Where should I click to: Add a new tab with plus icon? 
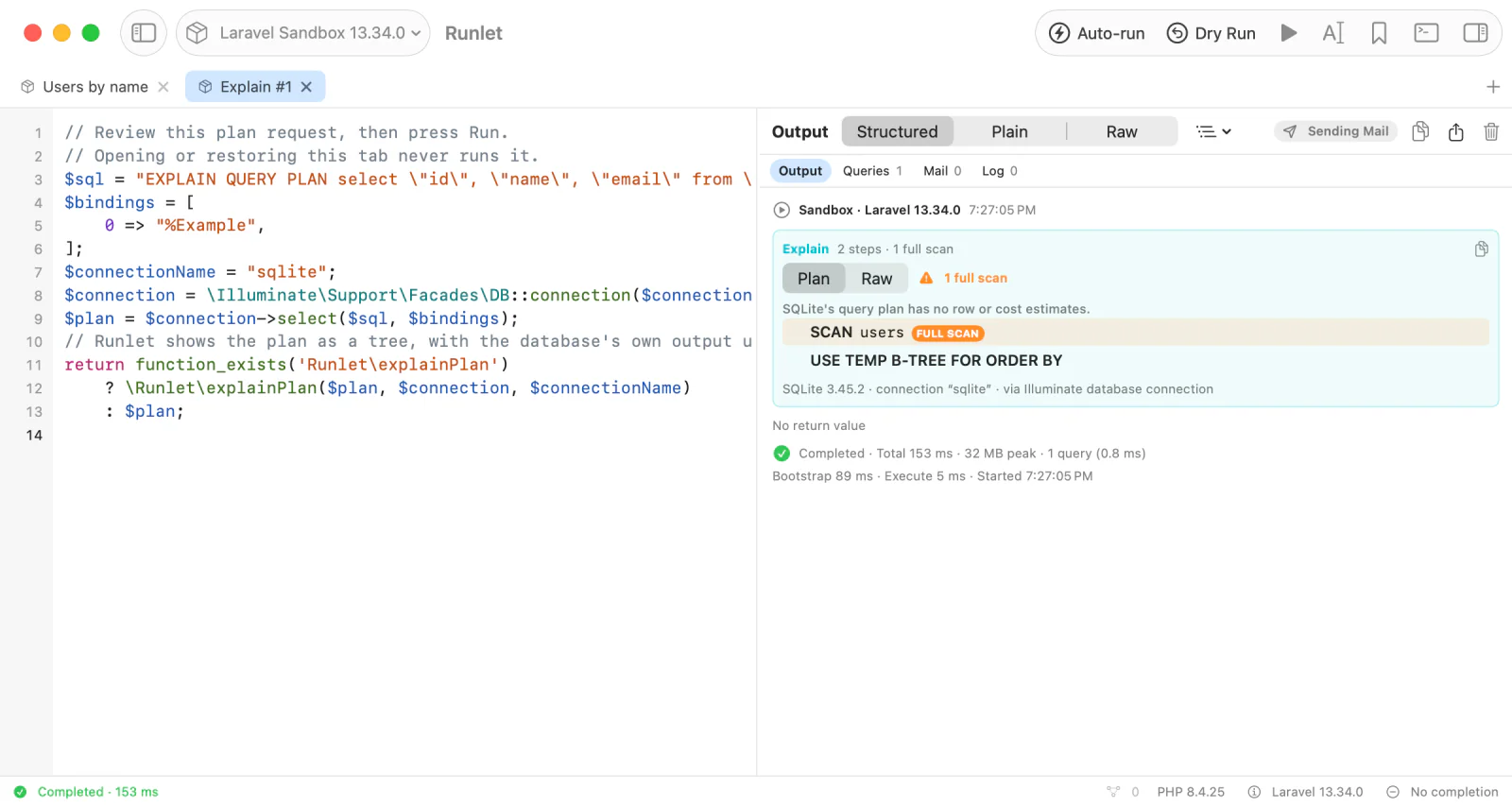(1493, 87)
